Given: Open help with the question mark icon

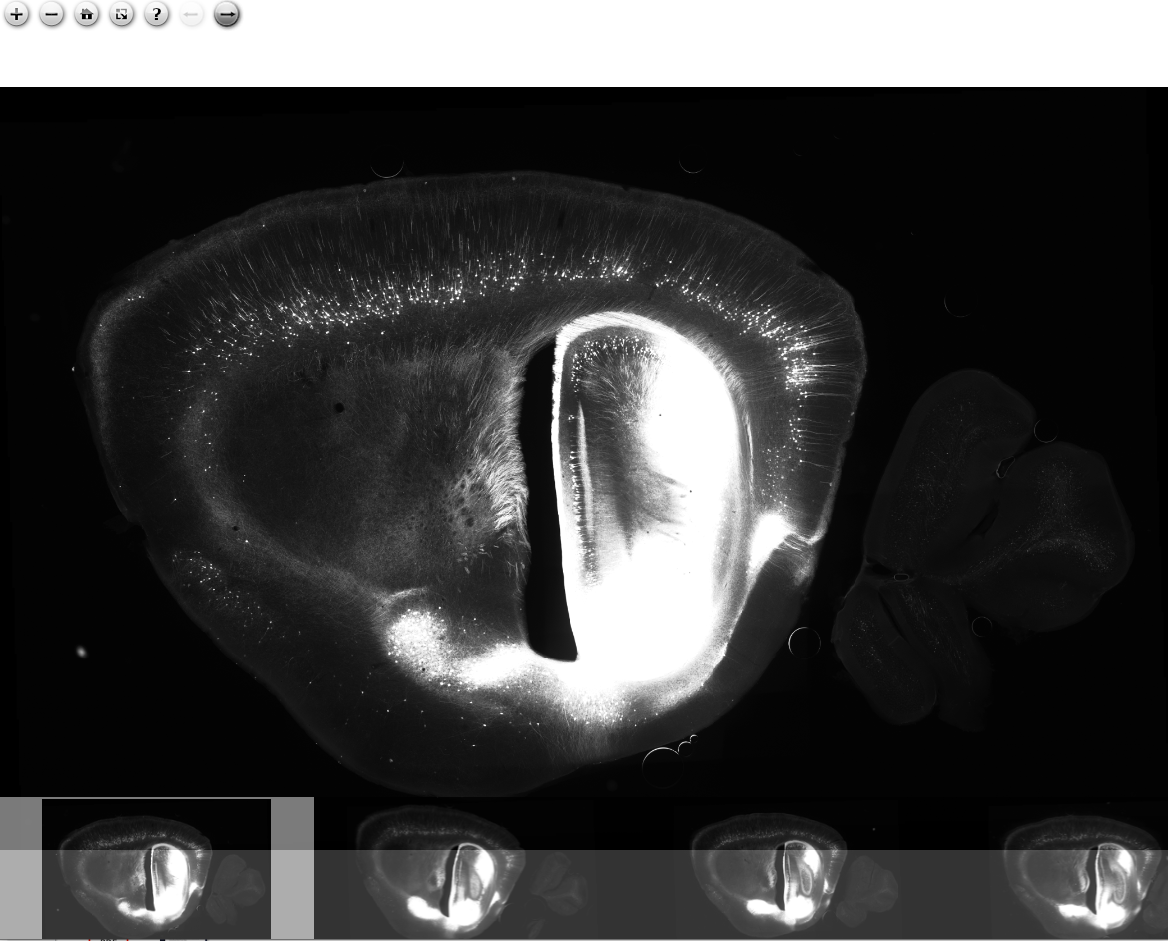Looking at the screenshot, I should click(x=157, y=15).
